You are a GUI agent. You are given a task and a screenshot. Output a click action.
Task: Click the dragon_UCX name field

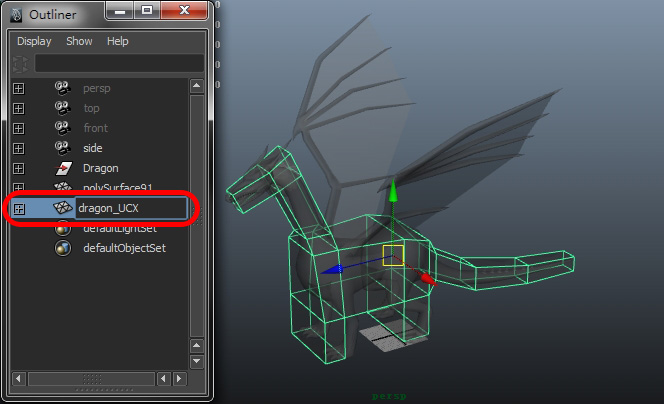point(130,208)
